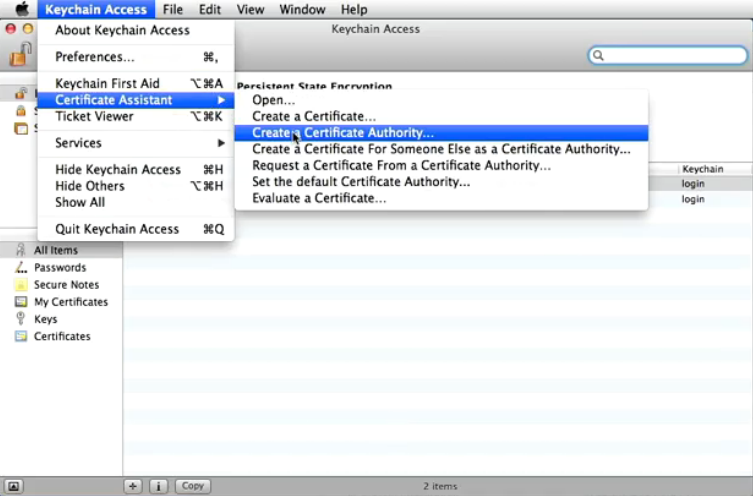Image resolution: width=753 pixels, height=496 pixels.
Task: Select Open... in Certificate Assistant submenu
Action: click(441, 100)
